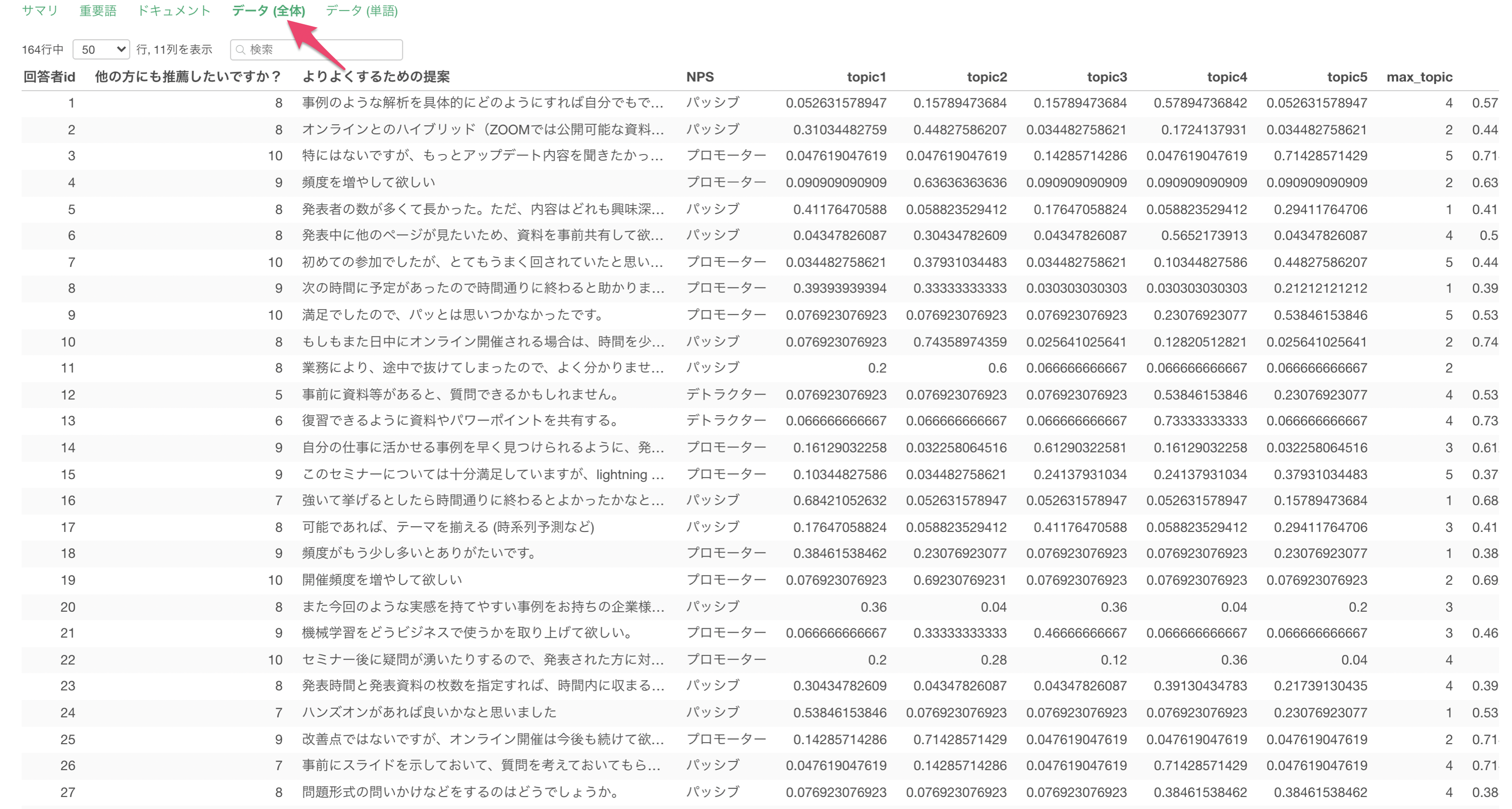Click the max_topic column header
Viewport: 1512px width, 809px height.
[1419, 77]
